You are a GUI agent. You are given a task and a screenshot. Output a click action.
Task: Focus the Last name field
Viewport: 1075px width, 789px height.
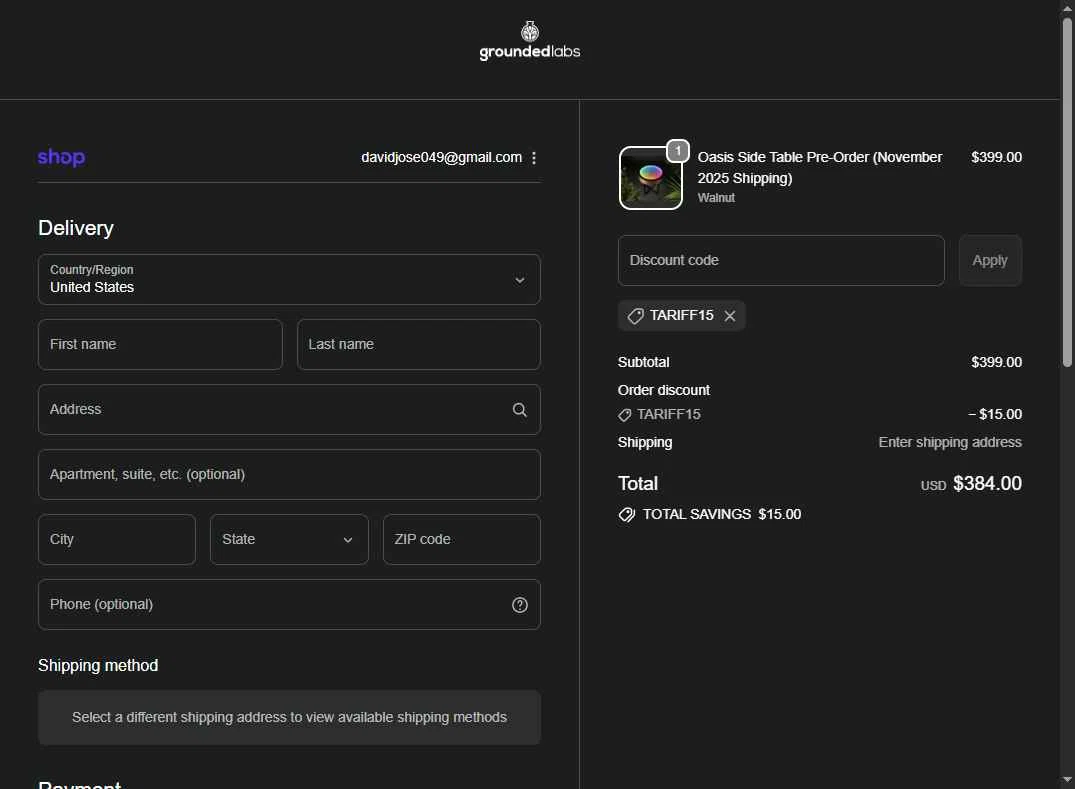(x=419, y=344)
